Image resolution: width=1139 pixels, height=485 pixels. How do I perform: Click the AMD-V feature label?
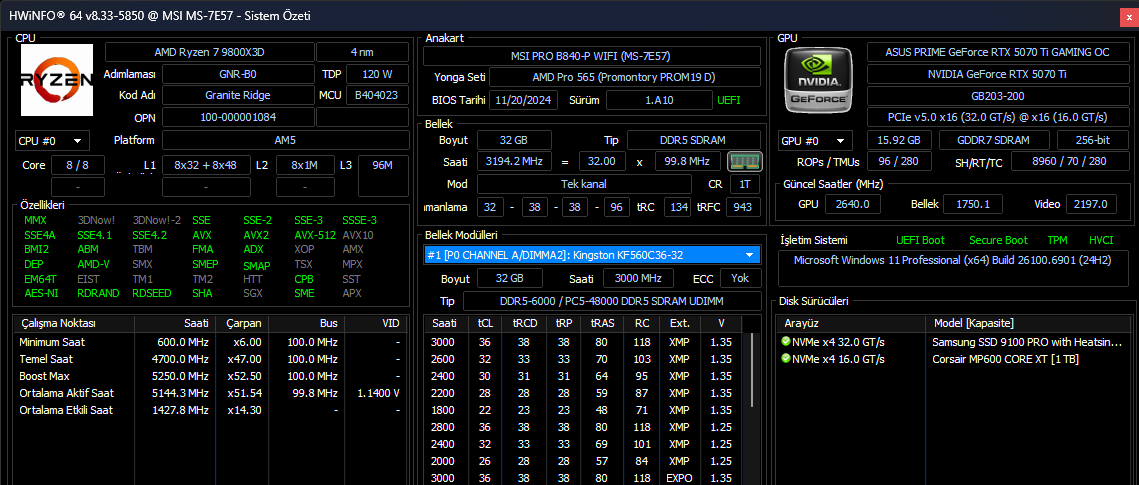[93, 264]
